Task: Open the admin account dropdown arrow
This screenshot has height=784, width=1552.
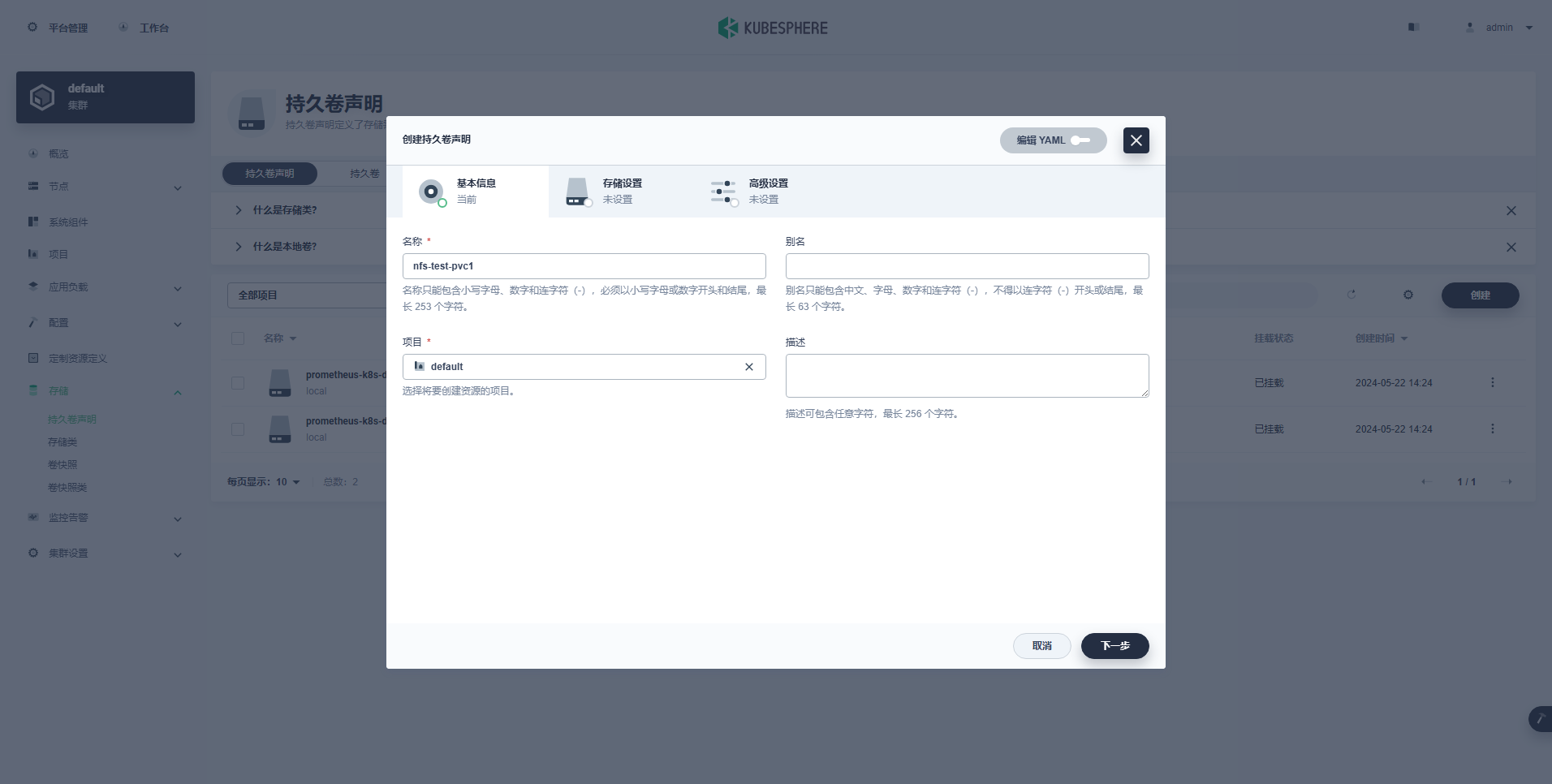Action: pos(1529,28)
